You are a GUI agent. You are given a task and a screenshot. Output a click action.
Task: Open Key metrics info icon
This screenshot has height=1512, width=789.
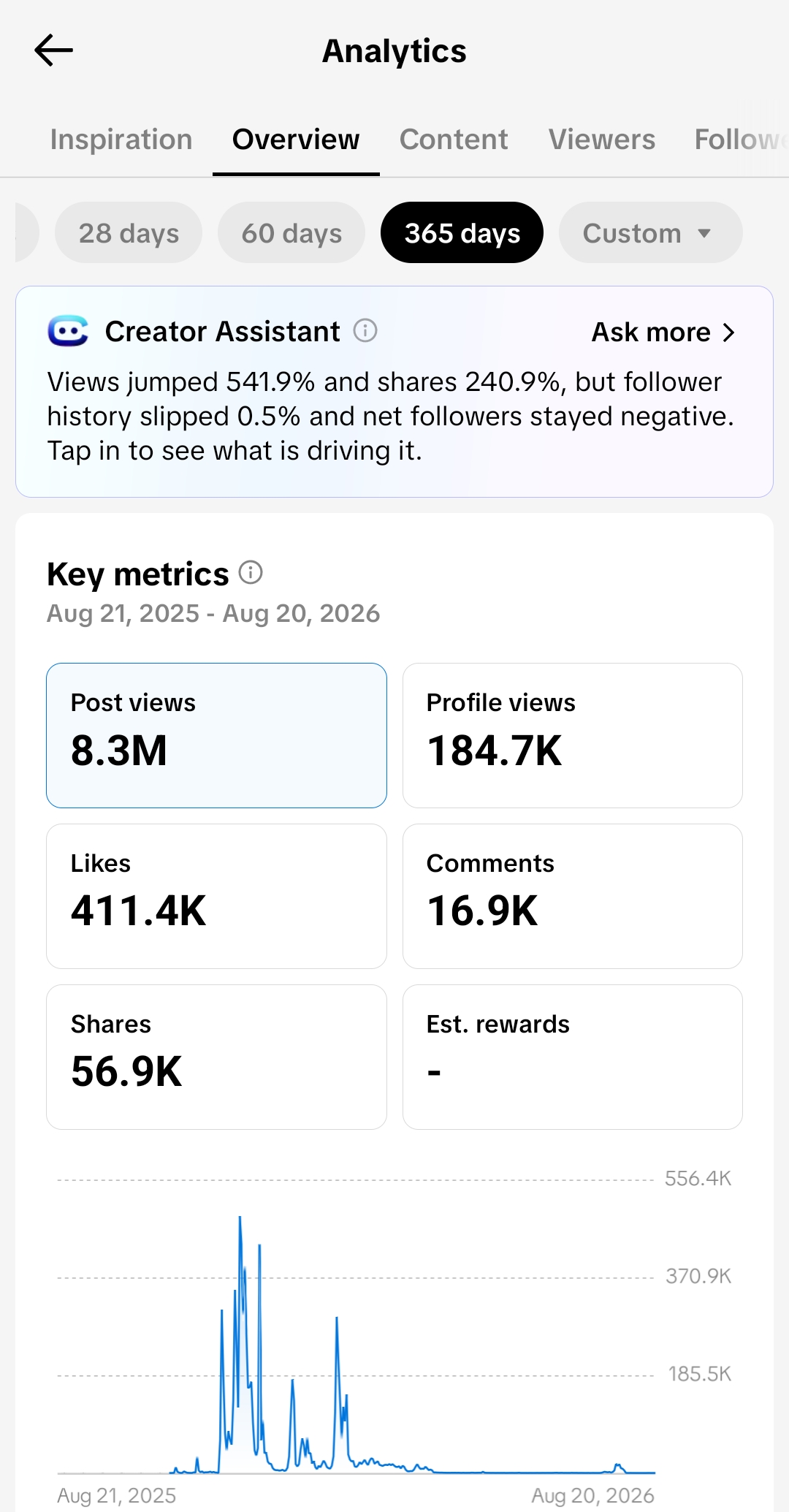(251, 572)
